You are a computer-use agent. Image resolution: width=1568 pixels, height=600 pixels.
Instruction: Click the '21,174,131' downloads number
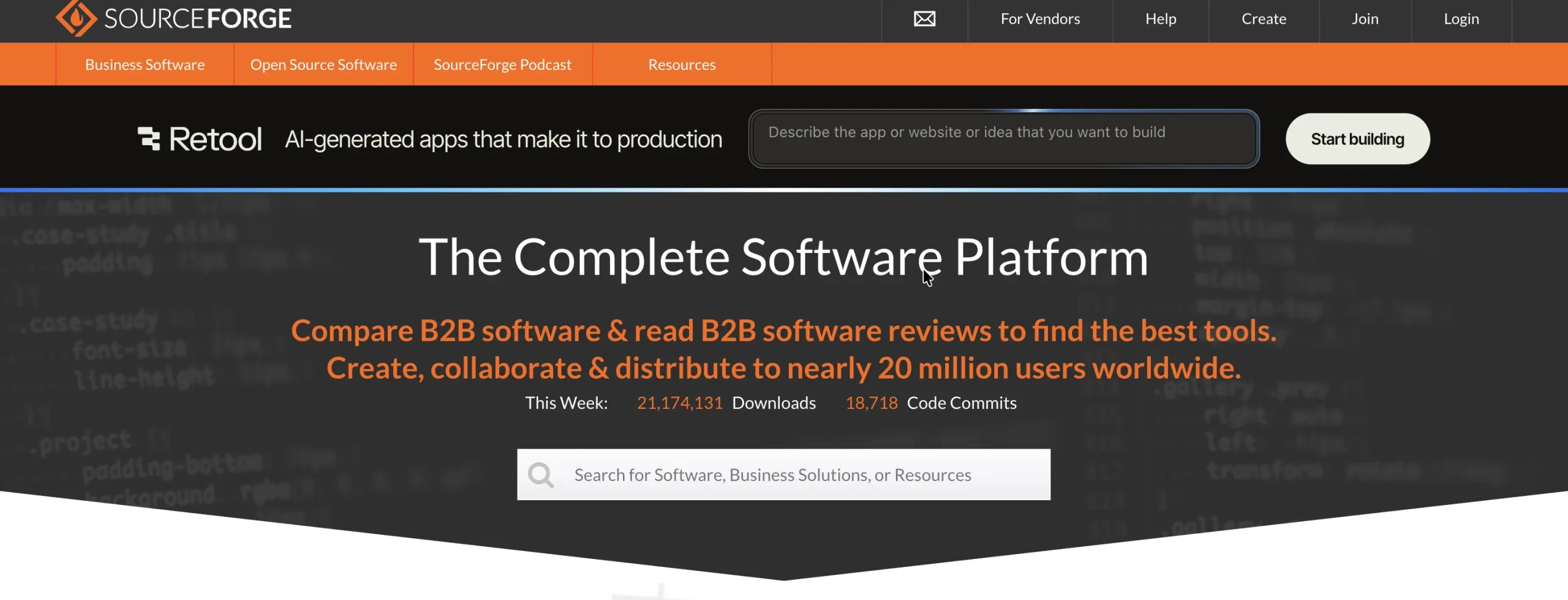pyautogui.click(x=680, y=403)
